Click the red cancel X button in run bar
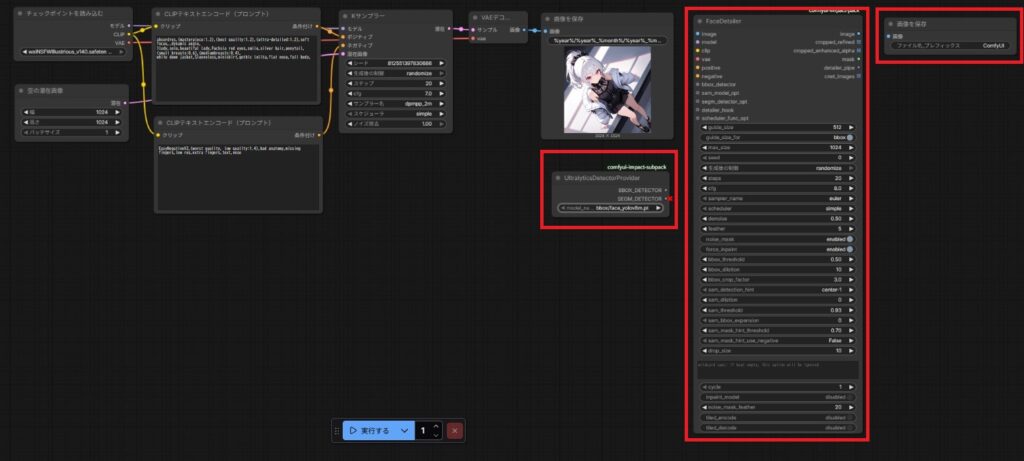 455,430
